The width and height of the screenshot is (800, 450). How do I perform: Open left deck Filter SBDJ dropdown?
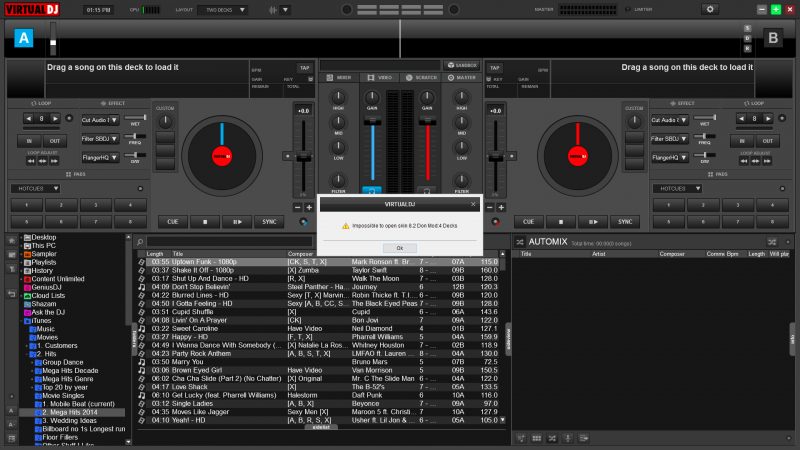pos(100,139)
